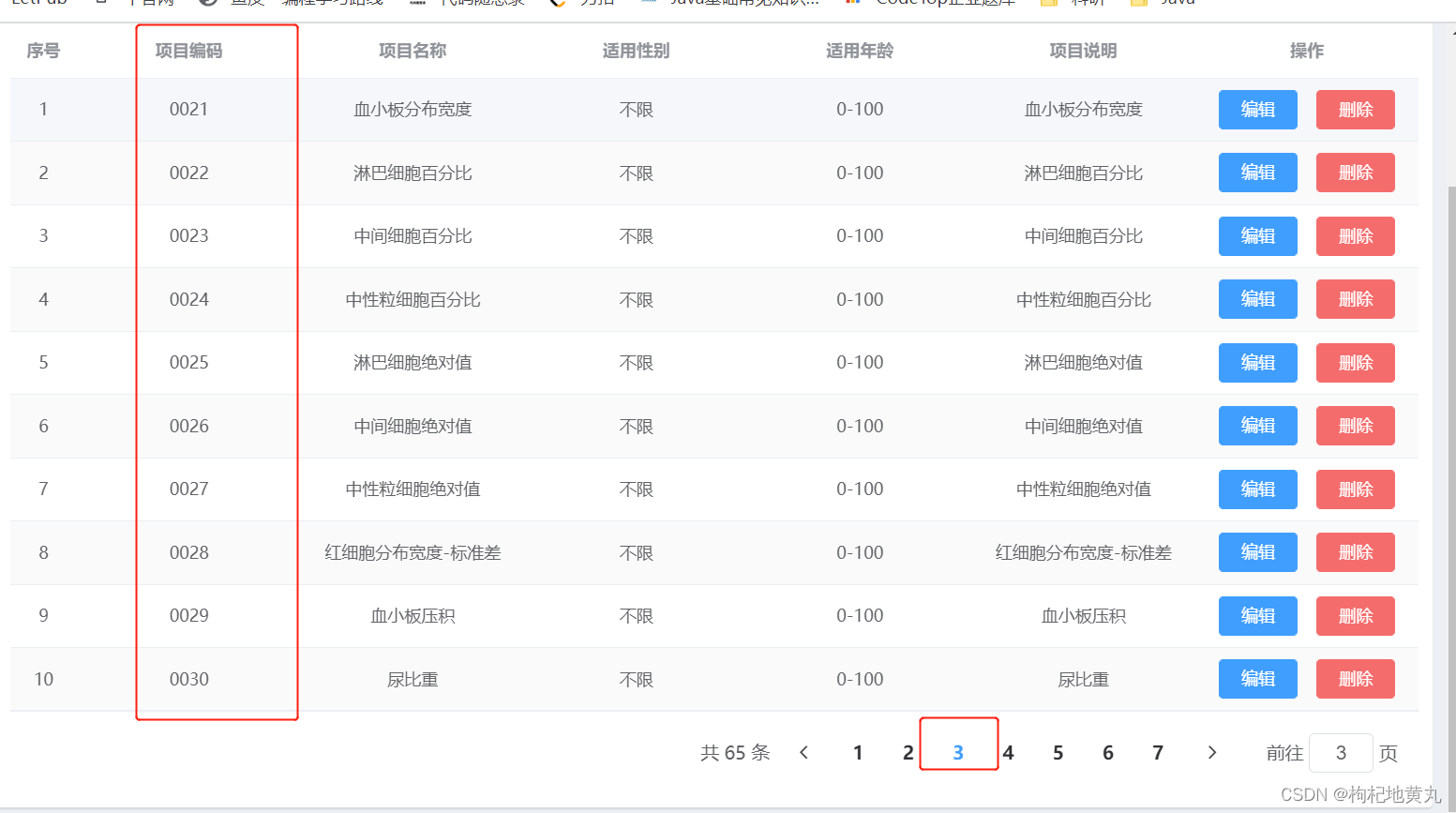Viewport: 1456px width, 813px height.
Task: Select current page 3 in pagination
Action: point(958,753)
